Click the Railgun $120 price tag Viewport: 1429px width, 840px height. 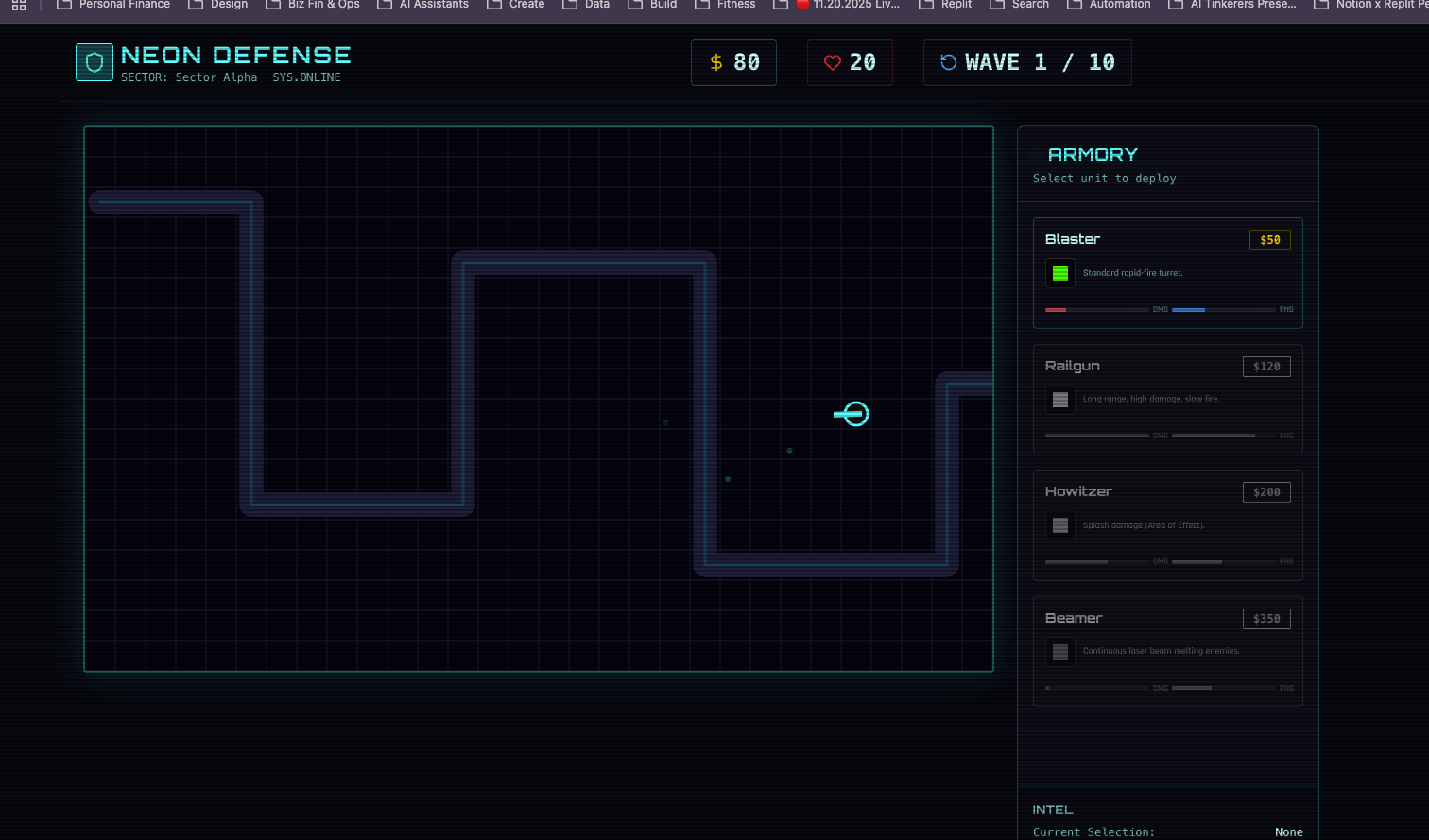[1266, 367]
